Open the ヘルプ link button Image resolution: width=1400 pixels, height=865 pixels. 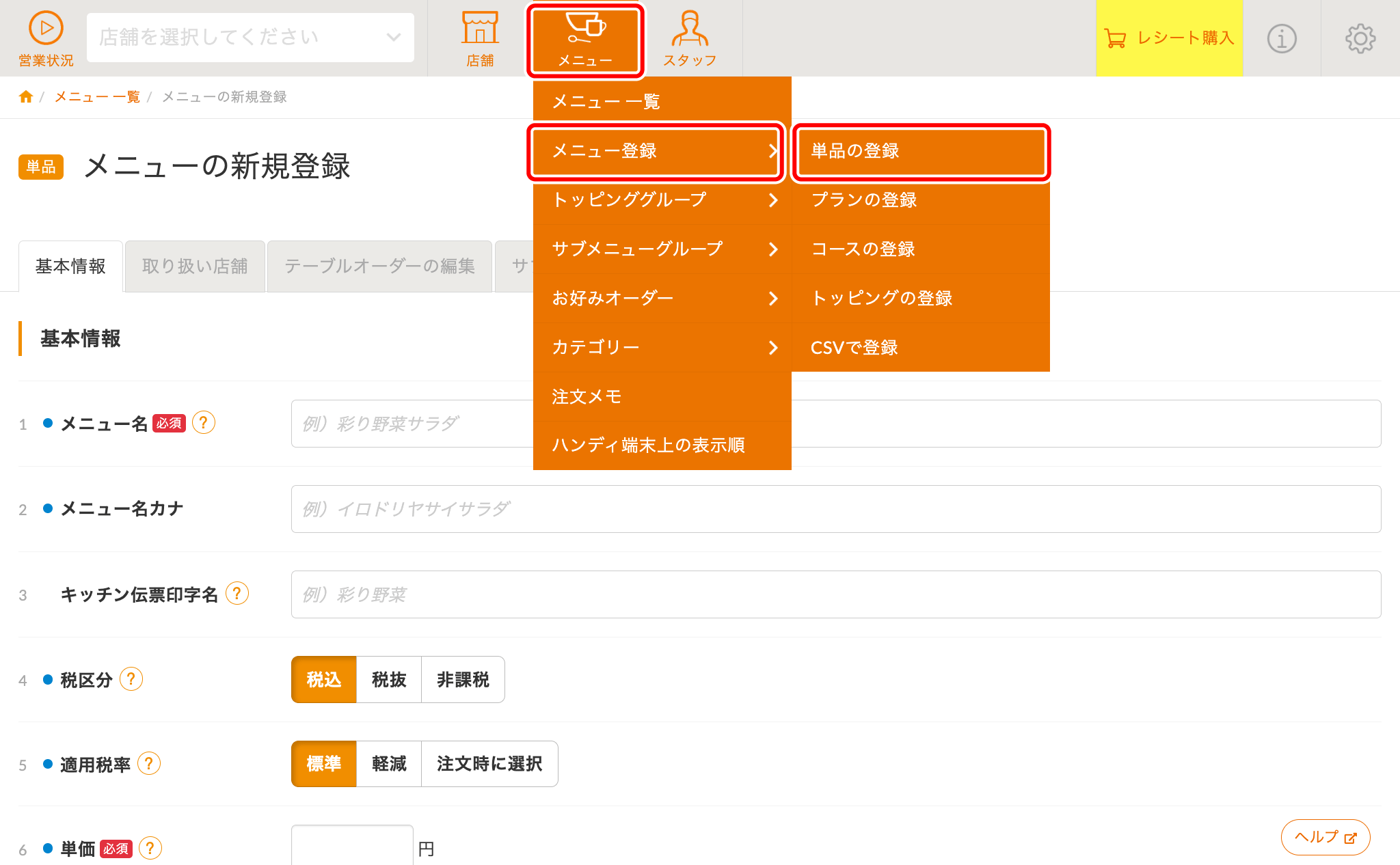pos(1325,837)
